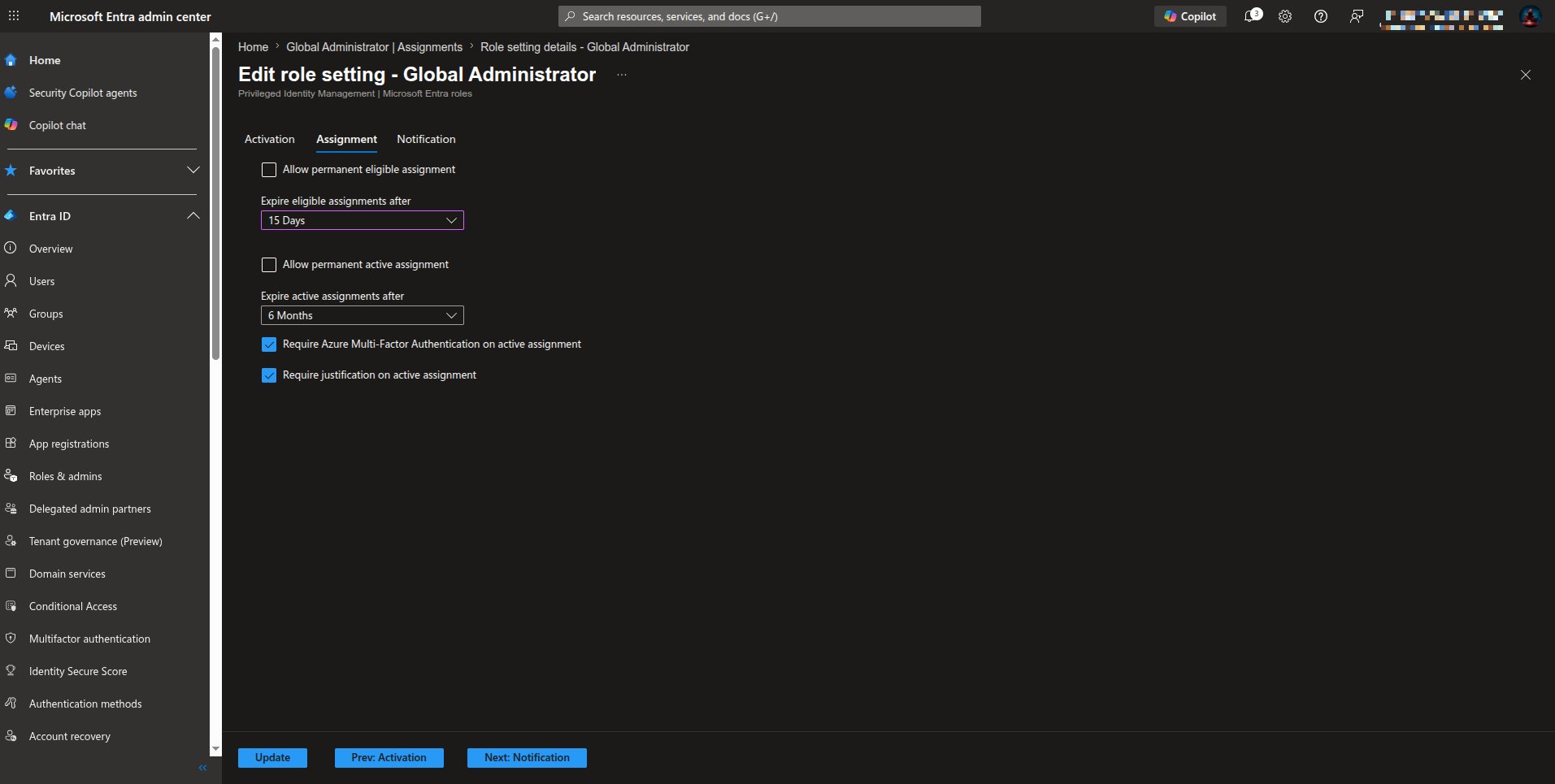Open the account avatar menu
Screen dimensions: 1555x784
[1531, 16]
